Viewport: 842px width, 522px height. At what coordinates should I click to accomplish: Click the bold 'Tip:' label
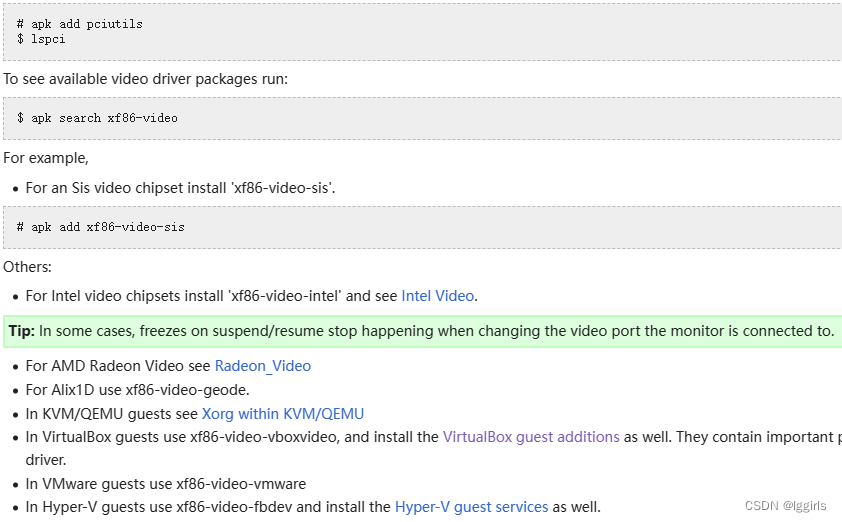tap(21, 331)
